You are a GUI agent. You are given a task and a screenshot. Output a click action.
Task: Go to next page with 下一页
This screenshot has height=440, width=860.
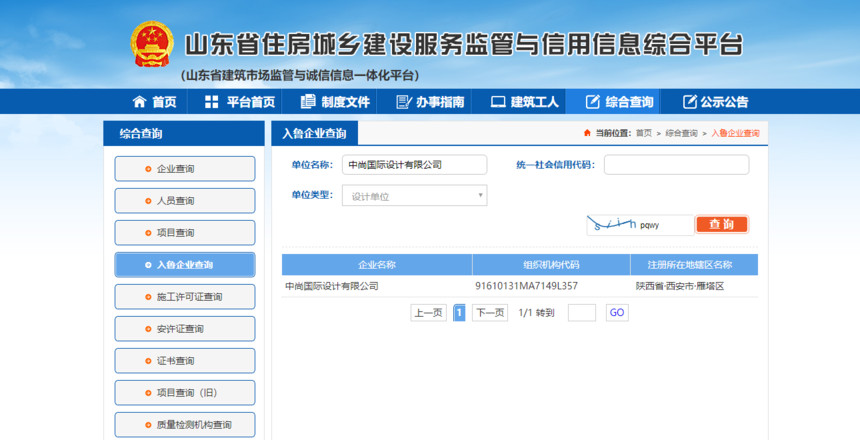tap(489, 313)
